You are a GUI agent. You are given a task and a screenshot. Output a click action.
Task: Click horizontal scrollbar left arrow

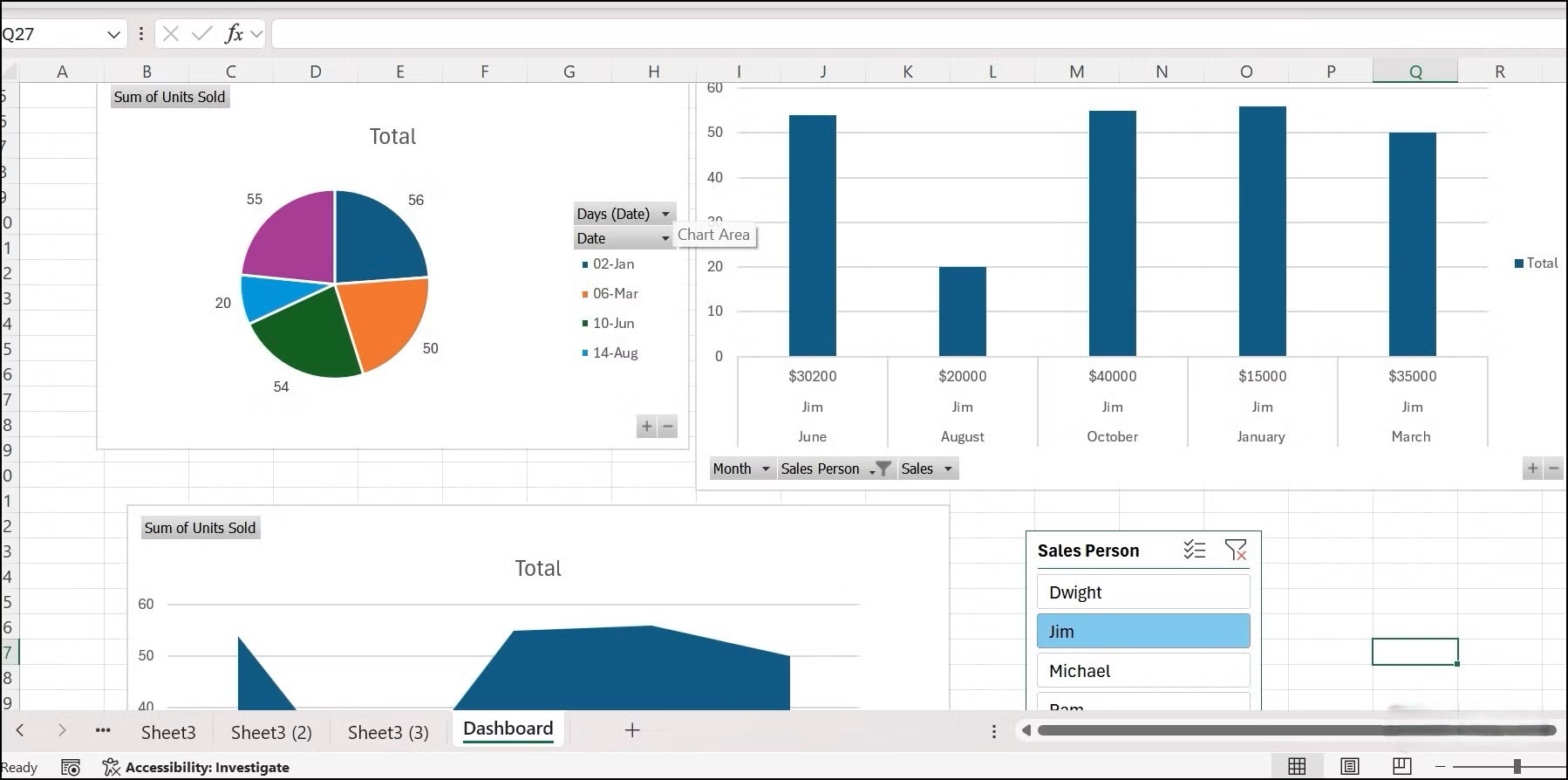coord(1026,730)
